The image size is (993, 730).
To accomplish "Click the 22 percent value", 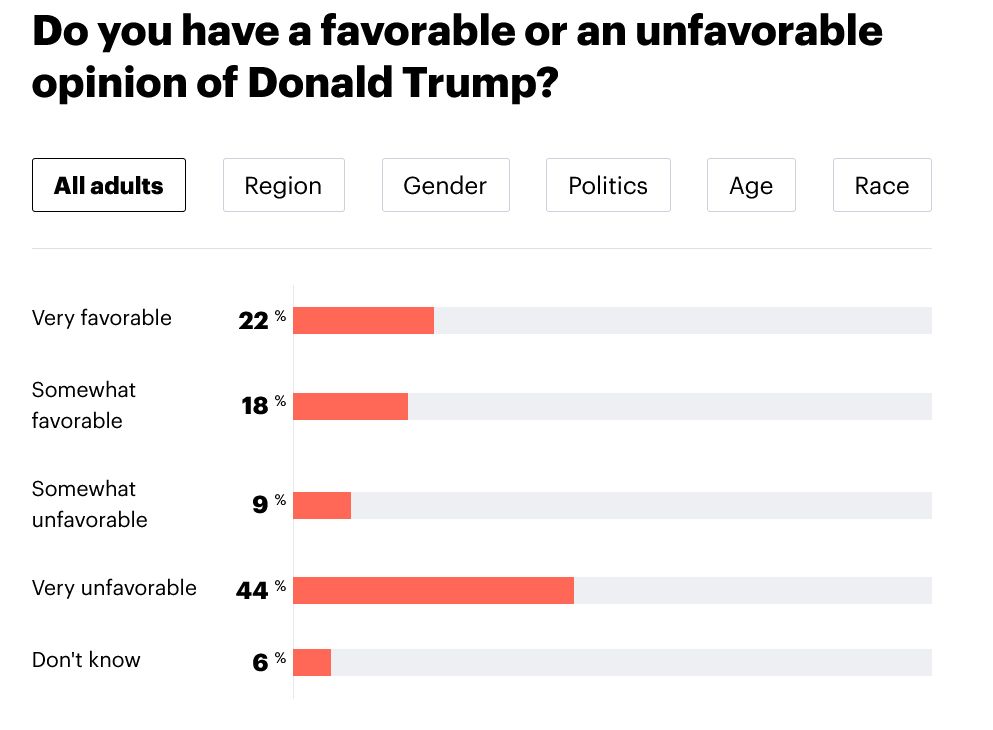I will 262,320.
